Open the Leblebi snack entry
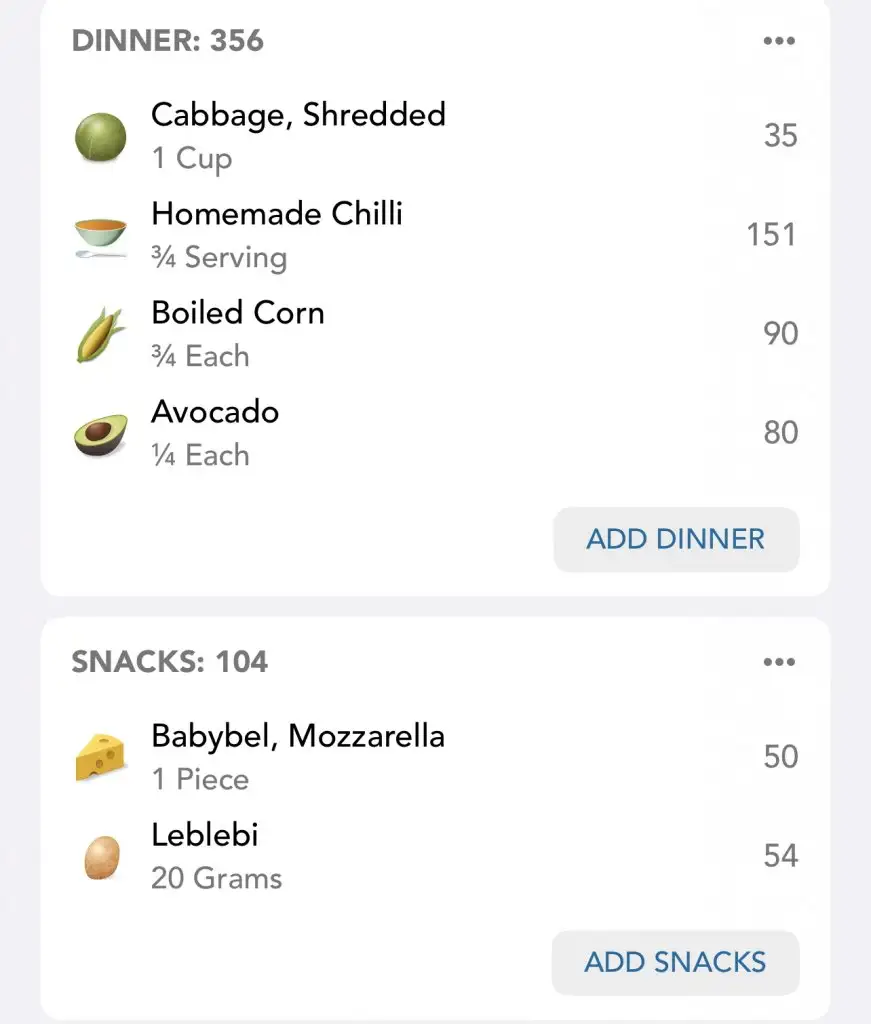This screenshot has height=1024, width=871. (x=436, y=856)
